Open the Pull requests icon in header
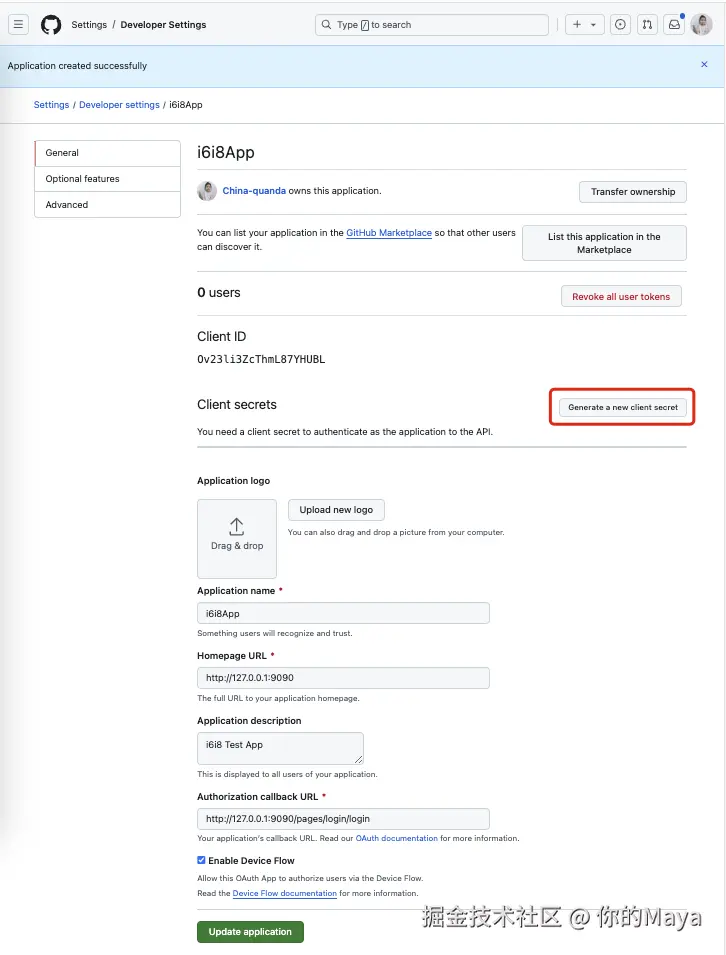Viewport: 726px width, 955px height. point(648,25)
